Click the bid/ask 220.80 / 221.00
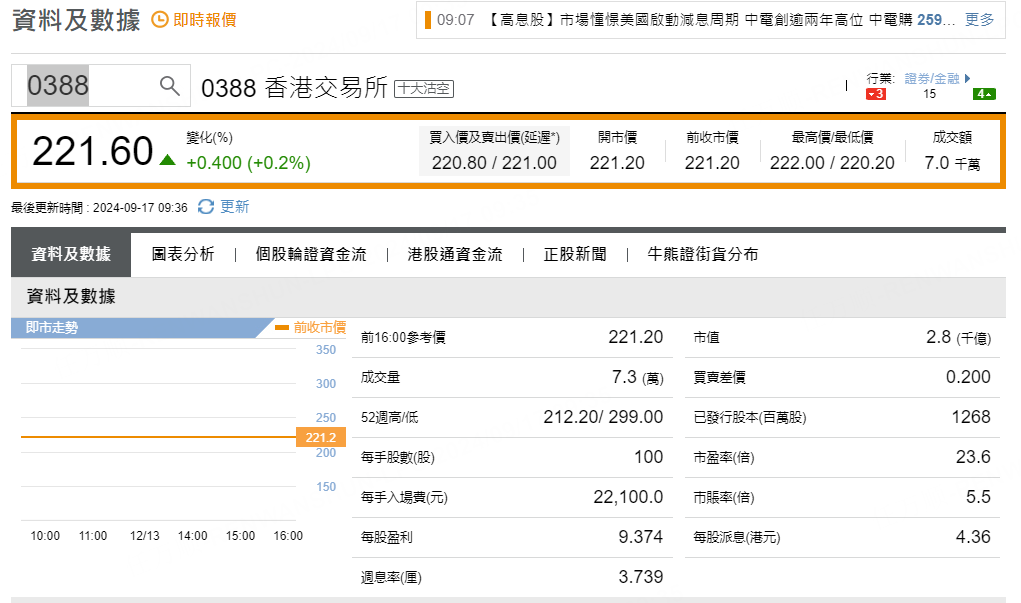Screen dimensions: 1021x603 pyautogui.click(x=494, y=162)
